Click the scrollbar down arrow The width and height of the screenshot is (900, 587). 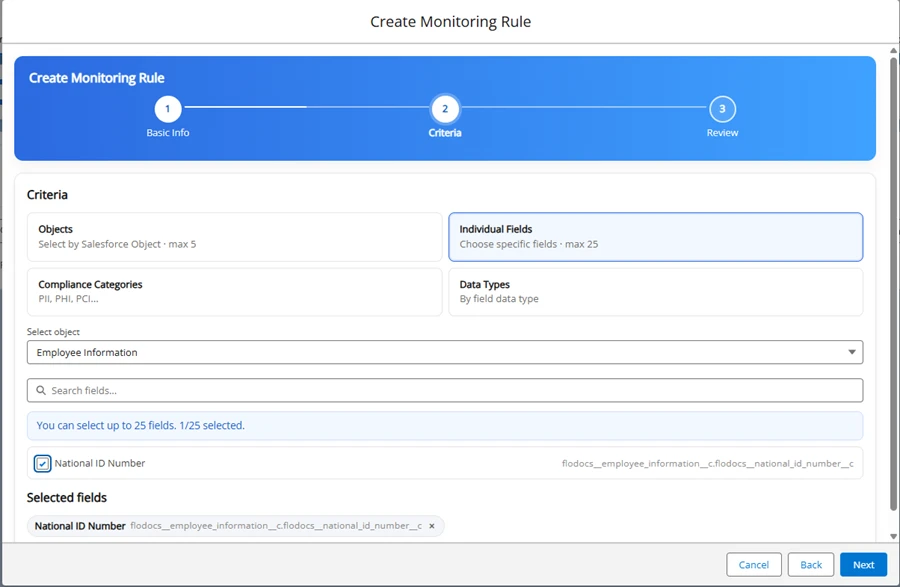click(x=892, y=536)
